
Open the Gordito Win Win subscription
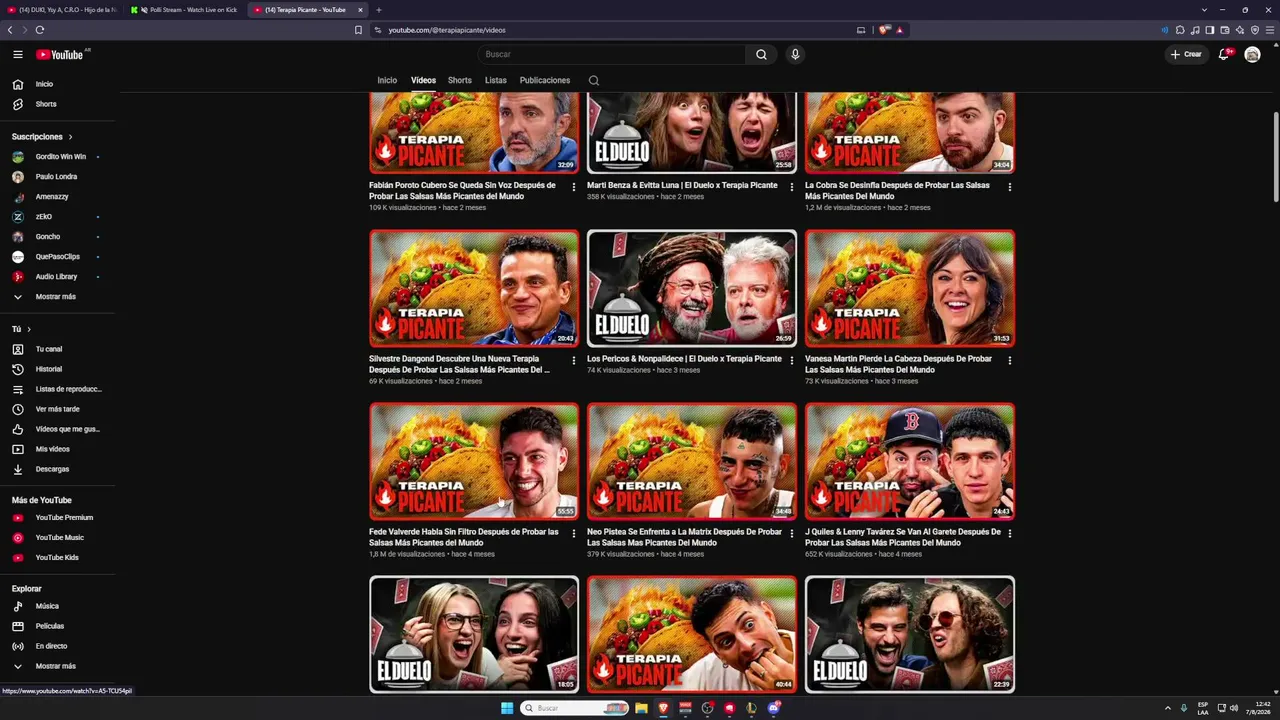coord(57,157)
